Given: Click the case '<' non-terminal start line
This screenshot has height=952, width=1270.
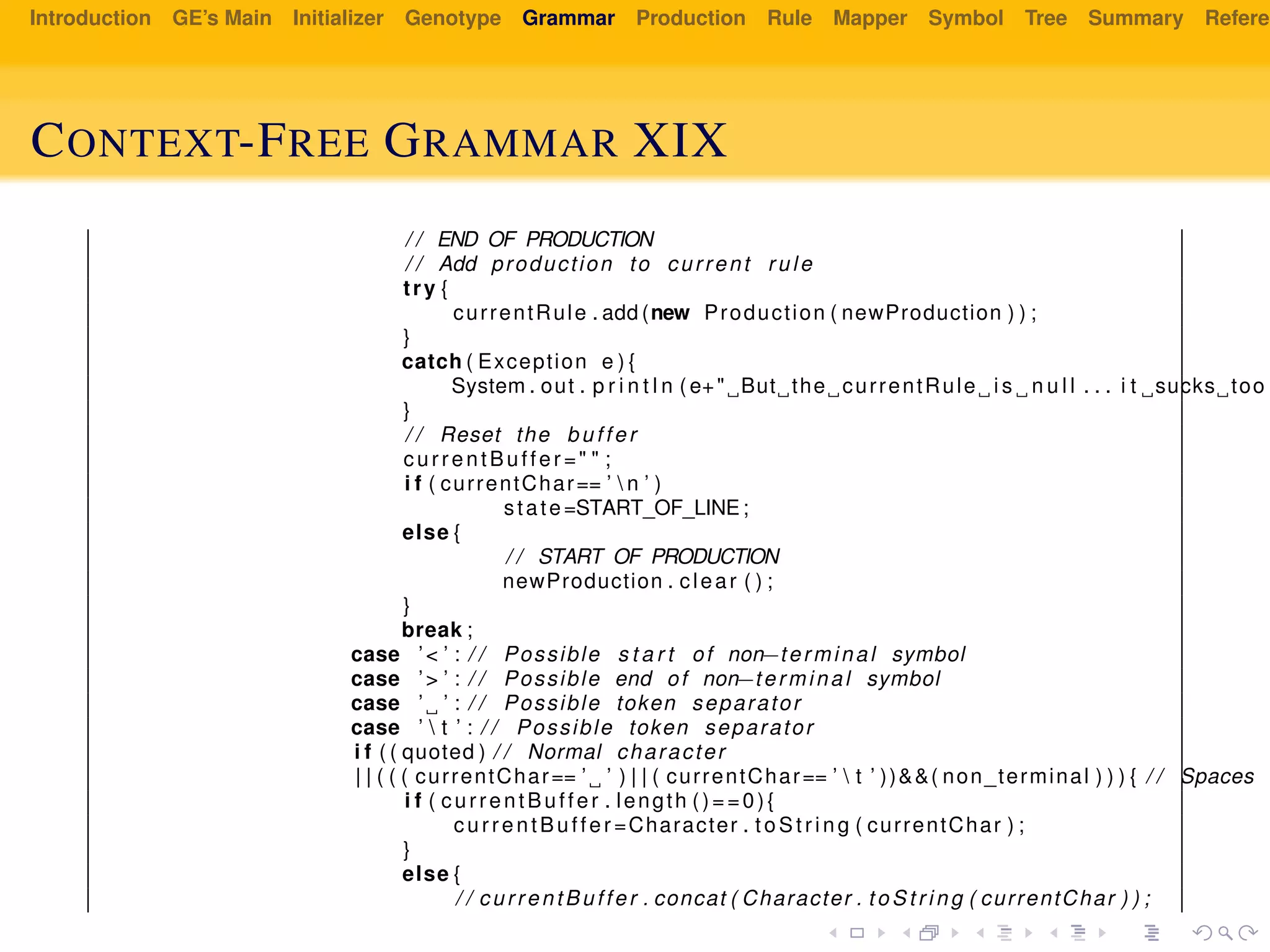Looking at the screenshot, I should 659,654.
